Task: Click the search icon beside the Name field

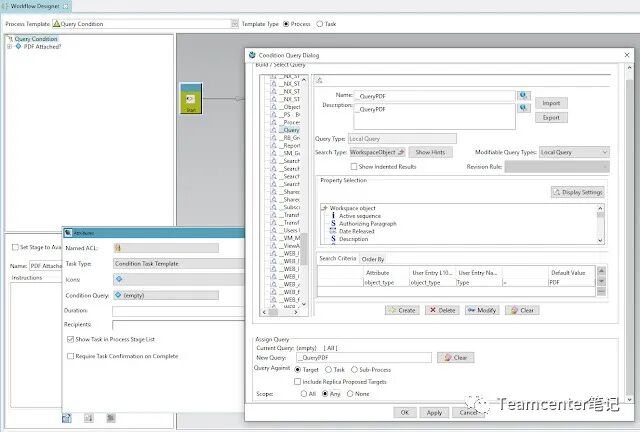Action: coord(522,94)
